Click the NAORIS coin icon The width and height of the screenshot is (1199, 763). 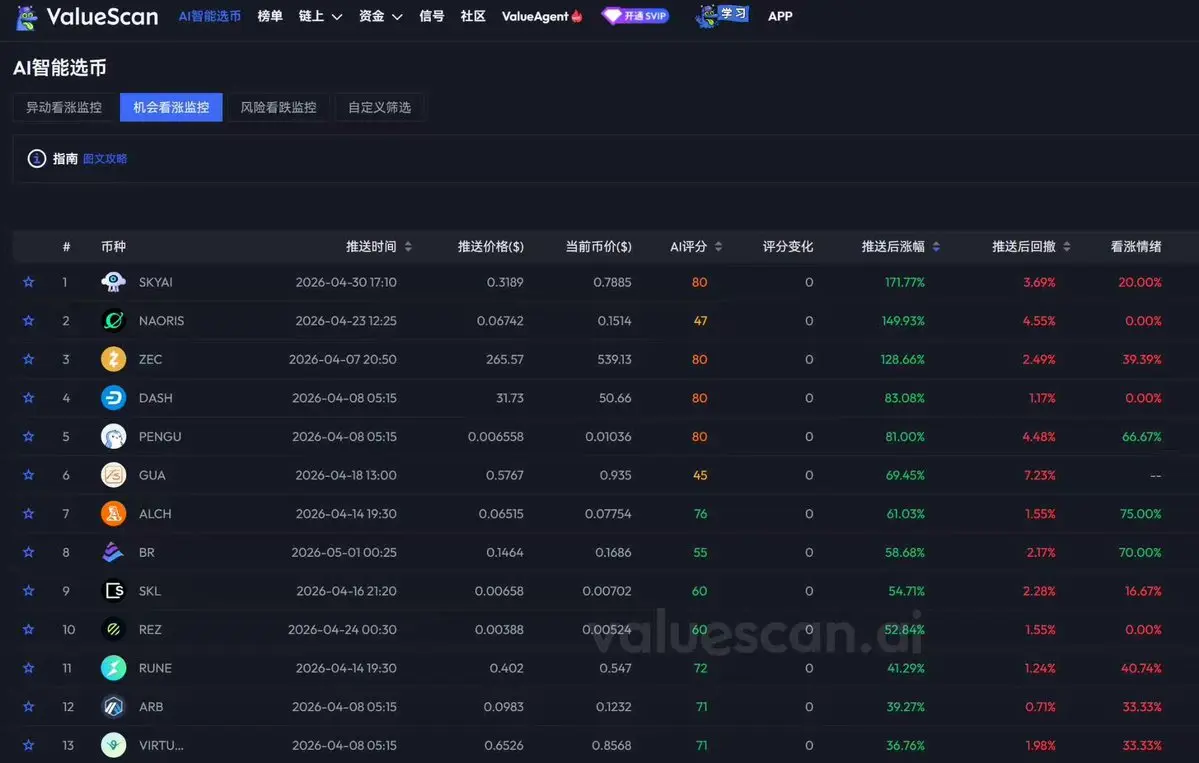click(x=113, y=320)
